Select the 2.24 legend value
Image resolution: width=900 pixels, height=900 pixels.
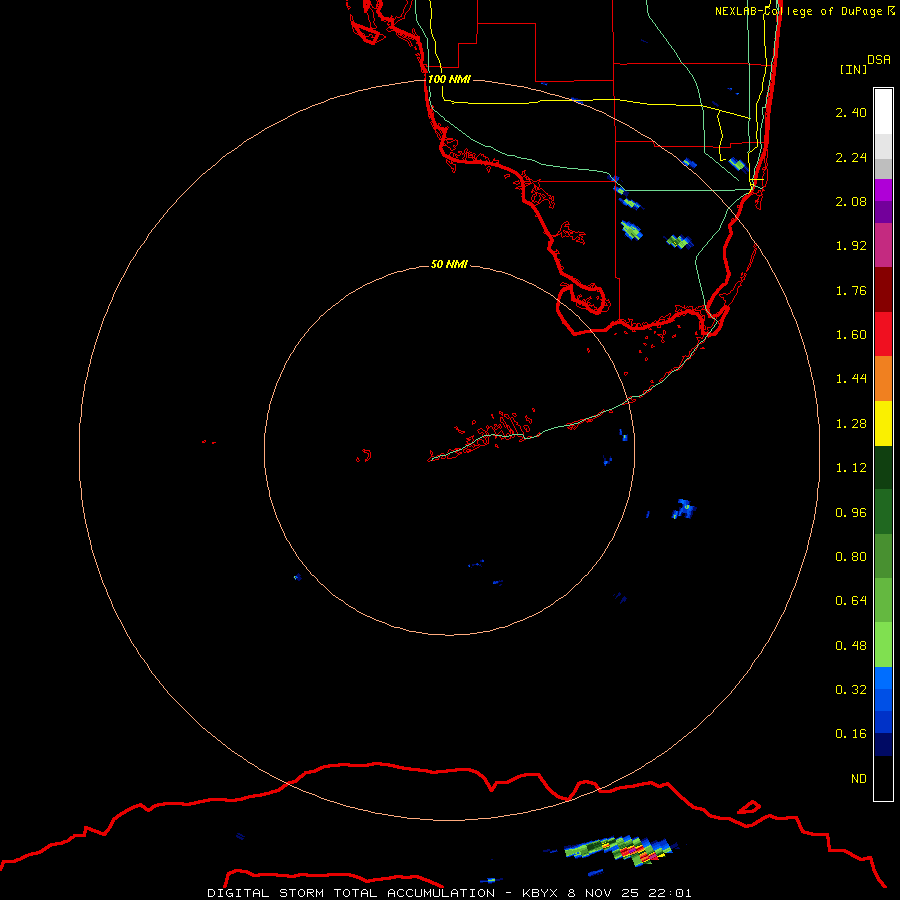pyautogui.click(x=851, y=157)
